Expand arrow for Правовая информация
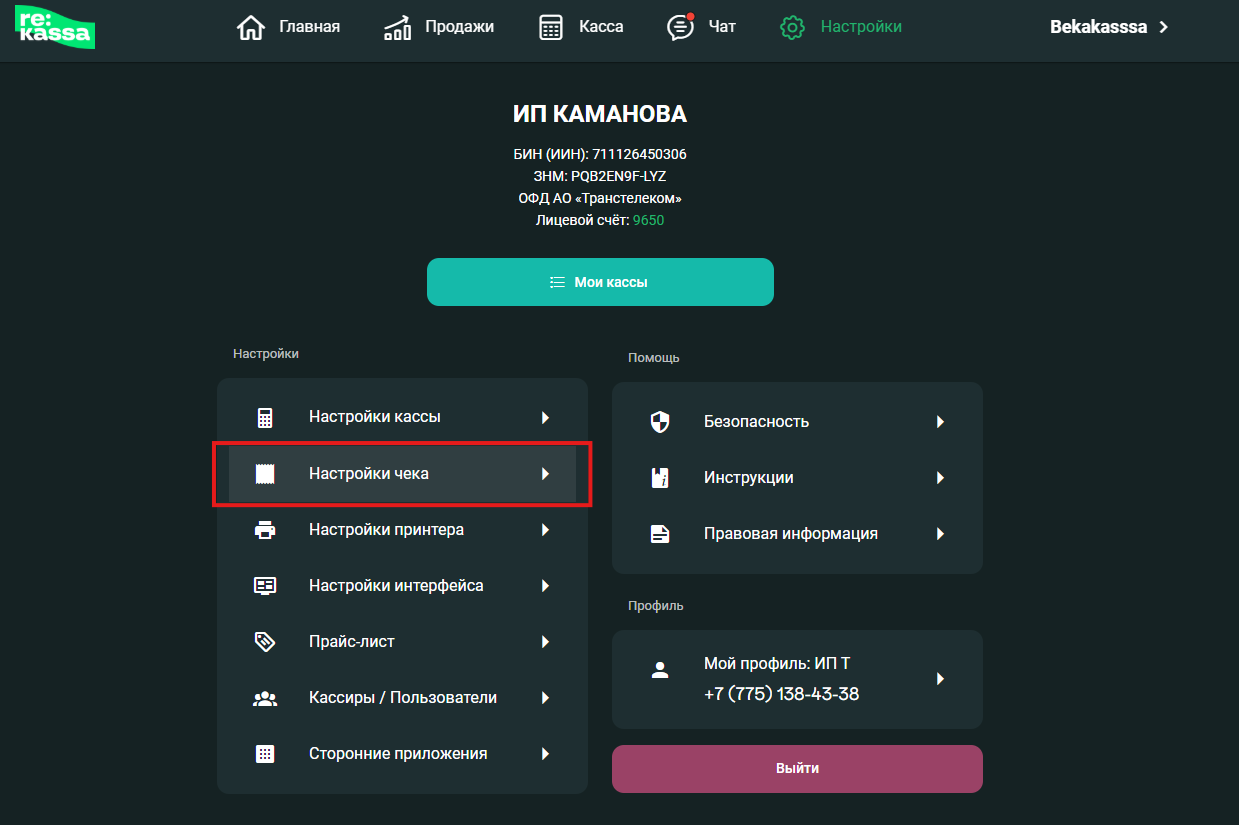Viewport: 1239px width, 825px height. 940,534
